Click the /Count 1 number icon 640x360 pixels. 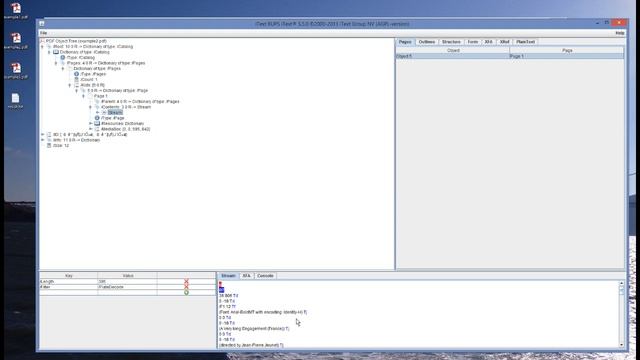pos(76,80)
